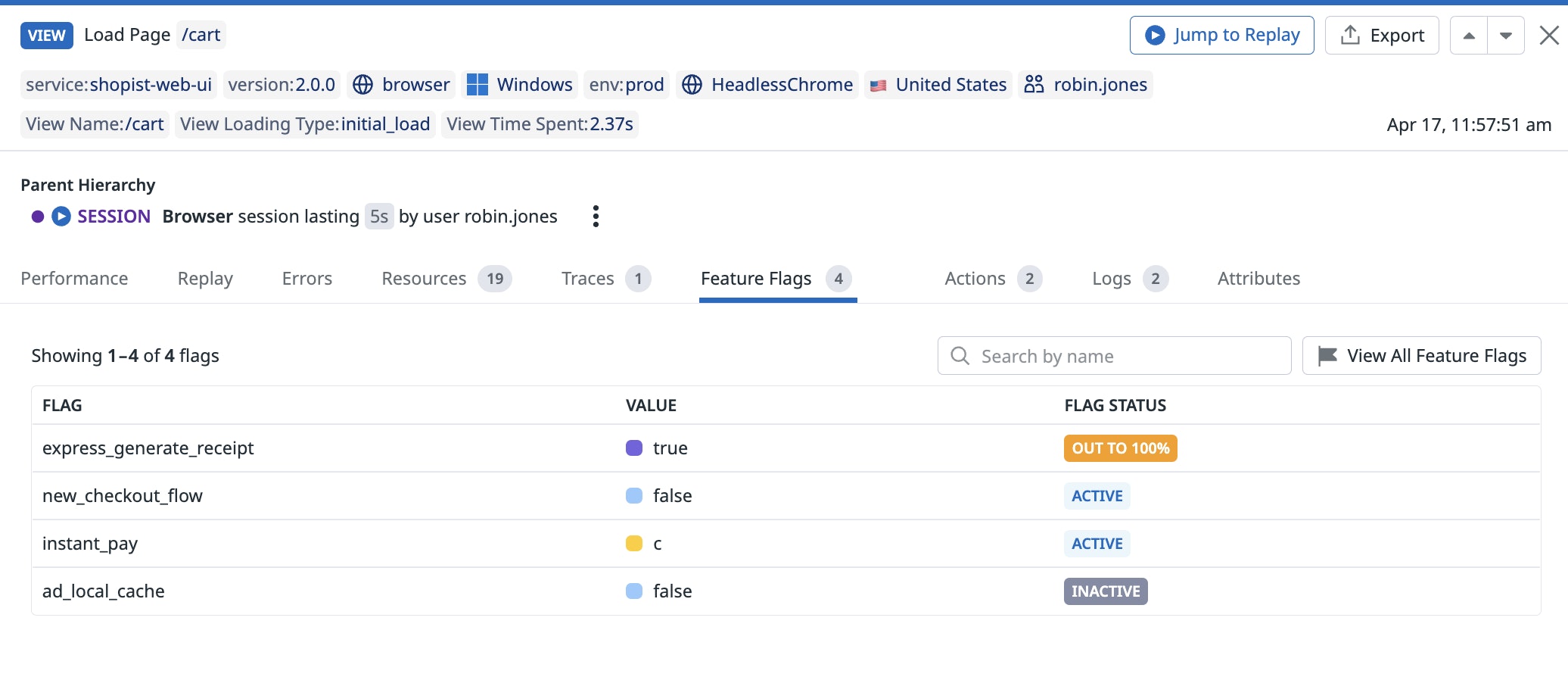Focus the Search by name field
Viewport: 1568px width, 680px height.
tap(1128, 356)
